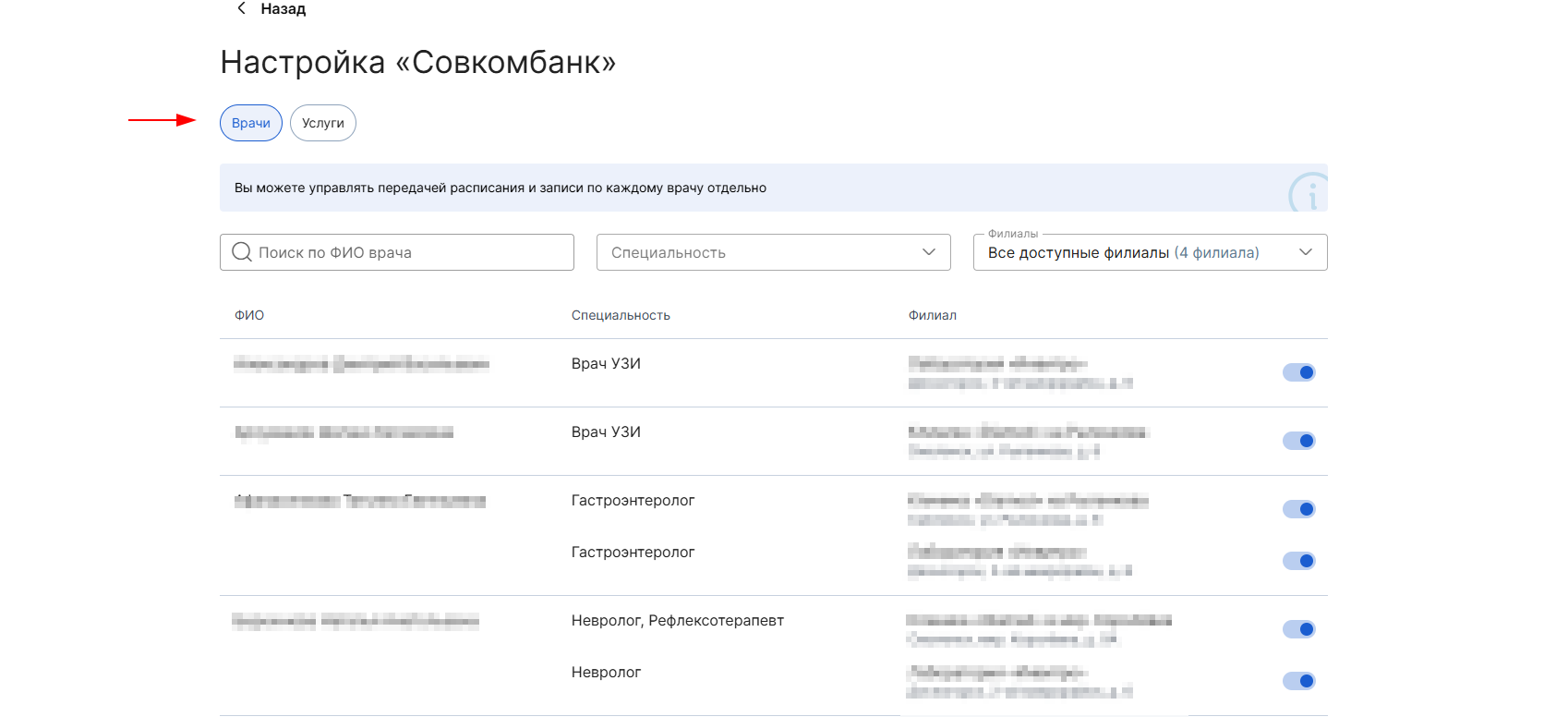Open the Филиалы dropdown selector
The height and width of the screenshot is (717, 1568).
pos(1151,252)
